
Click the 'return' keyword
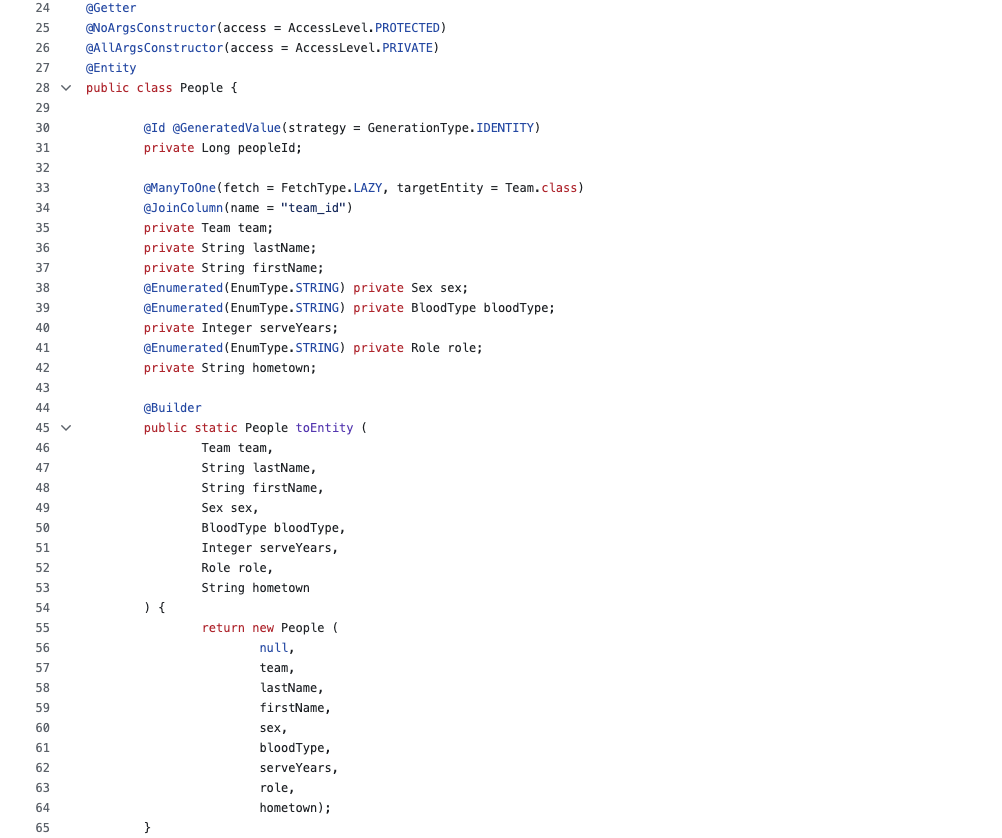coord(223,628)
